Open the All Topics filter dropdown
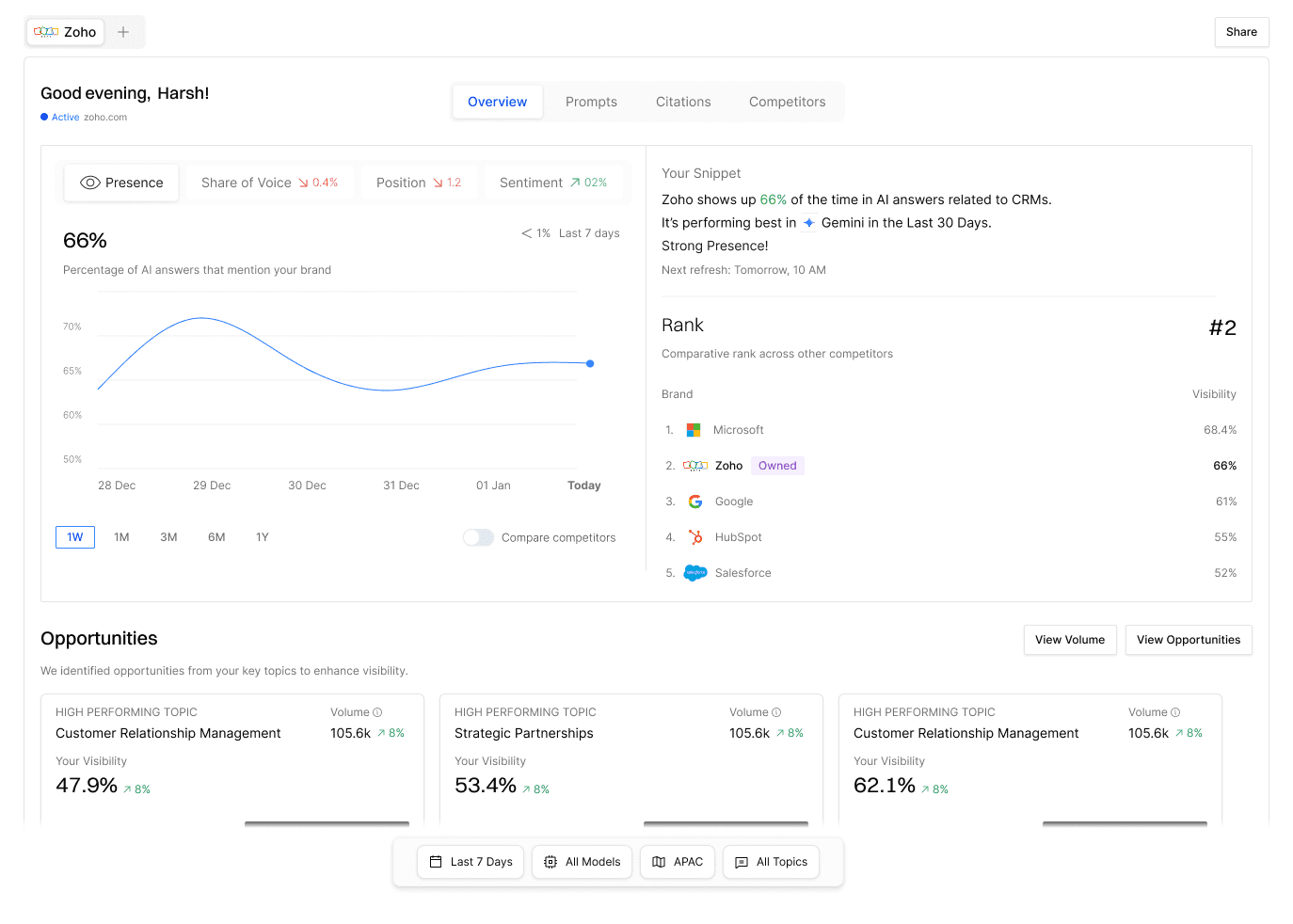This screenshot has width=1293, height=924. pyautogui.click(x=771, y=862)
